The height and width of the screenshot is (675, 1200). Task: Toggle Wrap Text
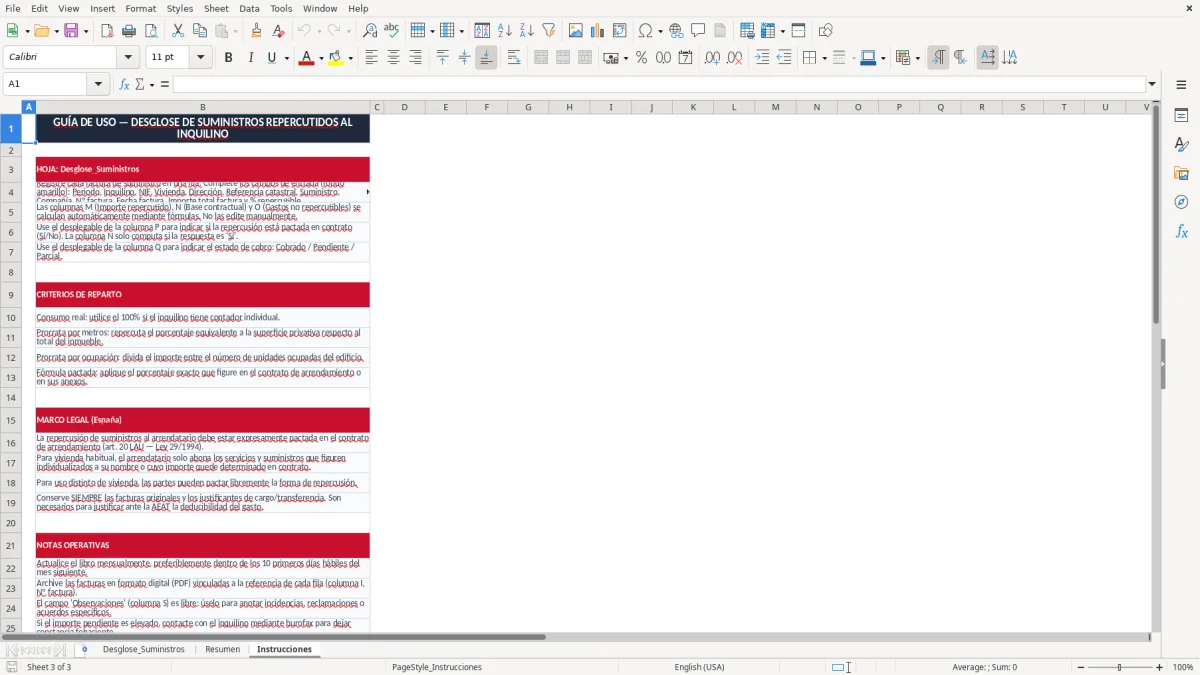point(514,58)
